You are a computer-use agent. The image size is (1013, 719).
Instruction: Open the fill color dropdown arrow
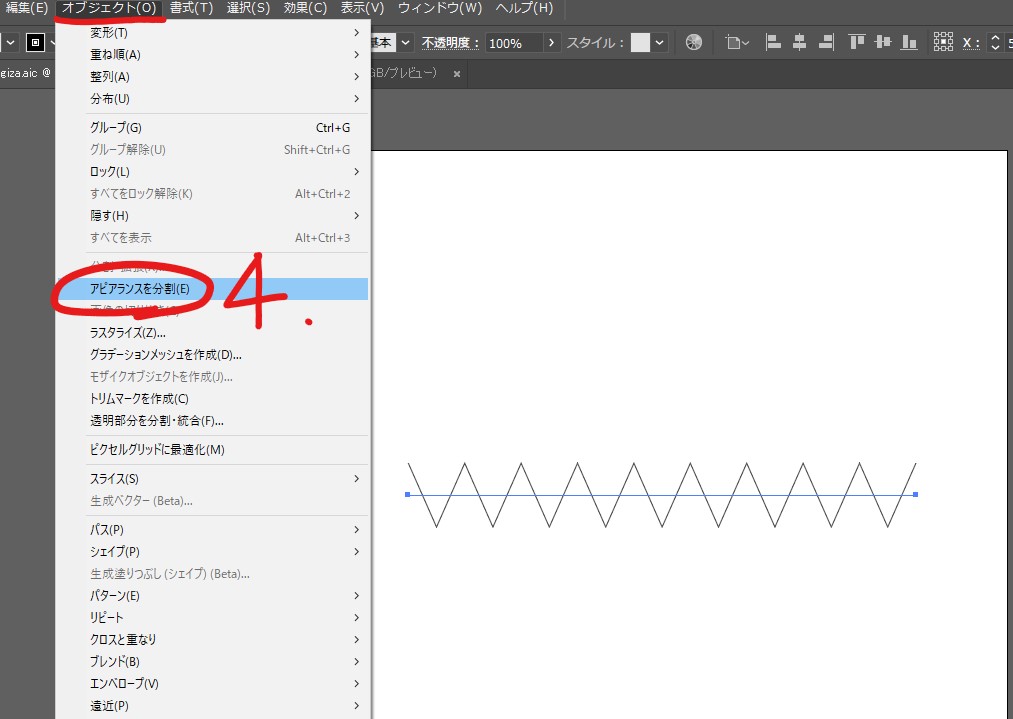(x=10, y=43)
